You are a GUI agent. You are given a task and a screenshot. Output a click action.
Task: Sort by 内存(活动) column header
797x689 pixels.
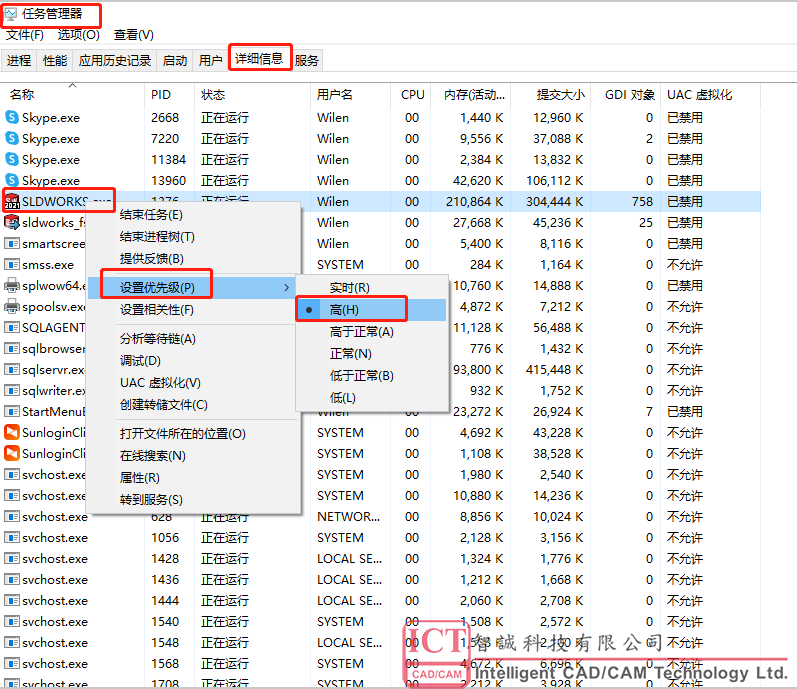click(x=471, y=95)
